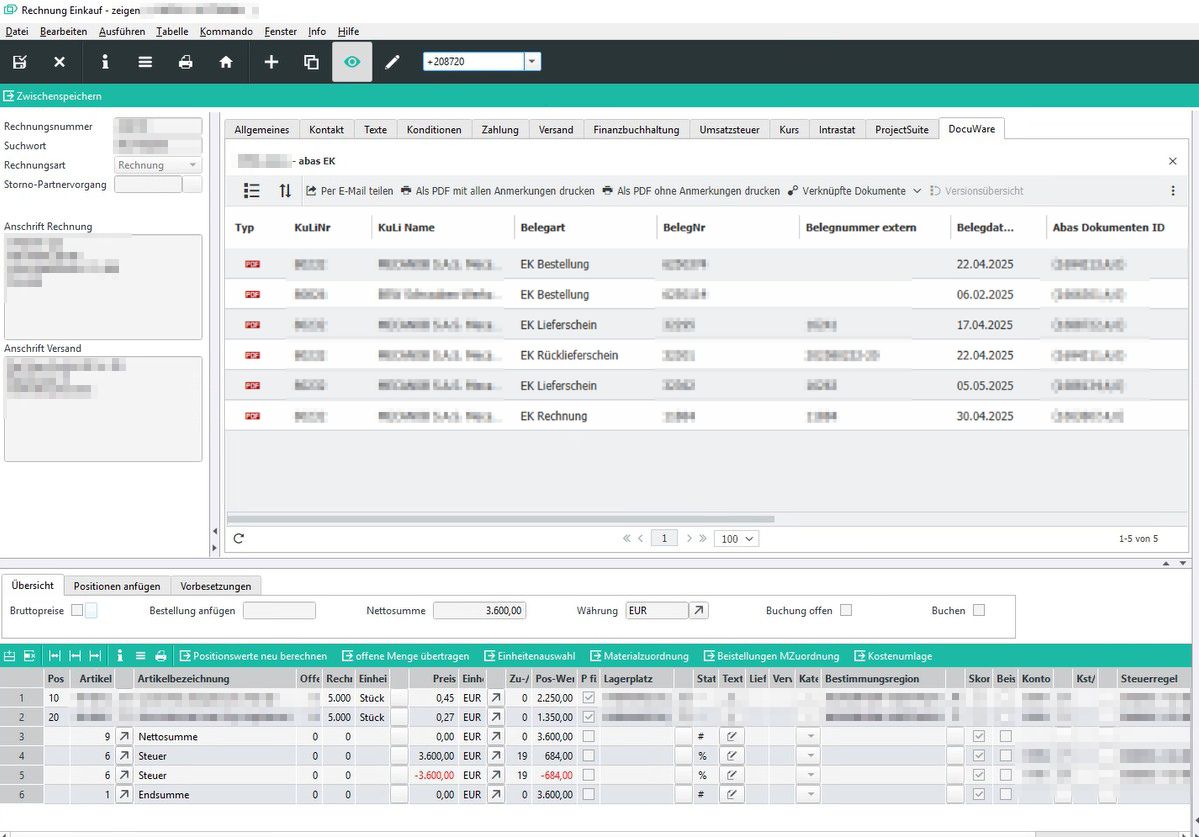This screenshot has width=1199, height=837.
Task: Click the copy record icon in the top toolbar
Action: (311, 62)
